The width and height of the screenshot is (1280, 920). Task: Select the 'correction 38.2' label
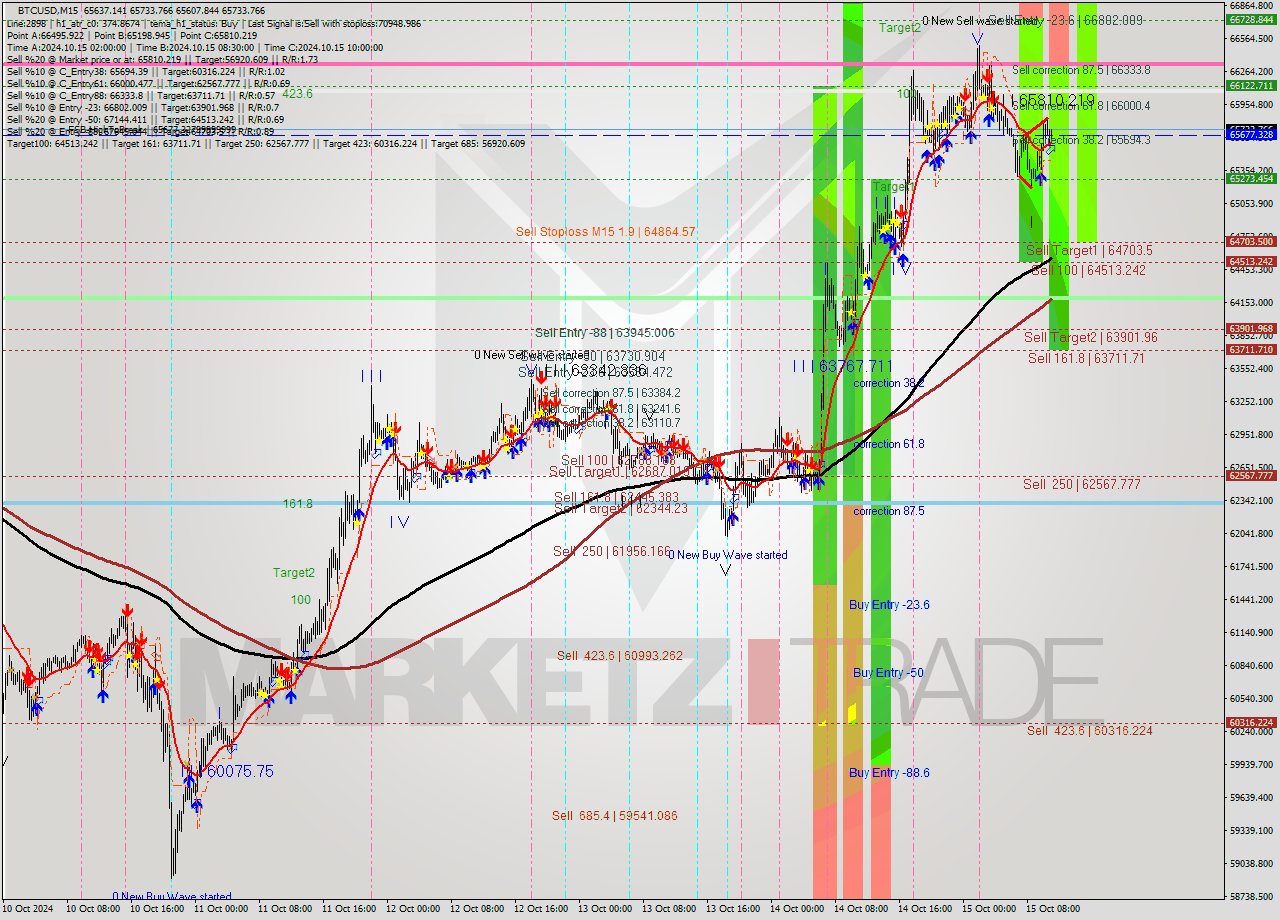pyautogui.click(x=888, y=383)
